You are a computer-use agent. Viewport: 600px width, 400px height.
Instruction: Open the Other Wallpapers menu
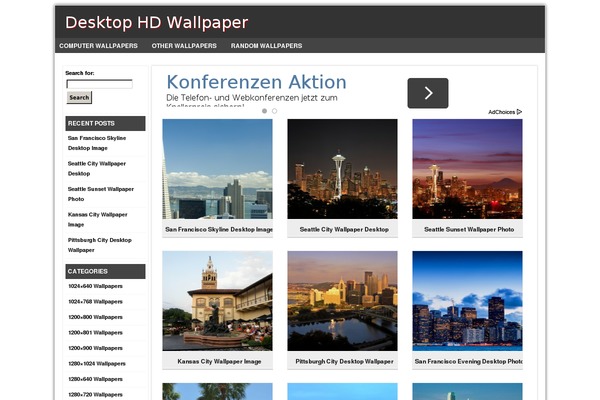[x=184, y=46]
